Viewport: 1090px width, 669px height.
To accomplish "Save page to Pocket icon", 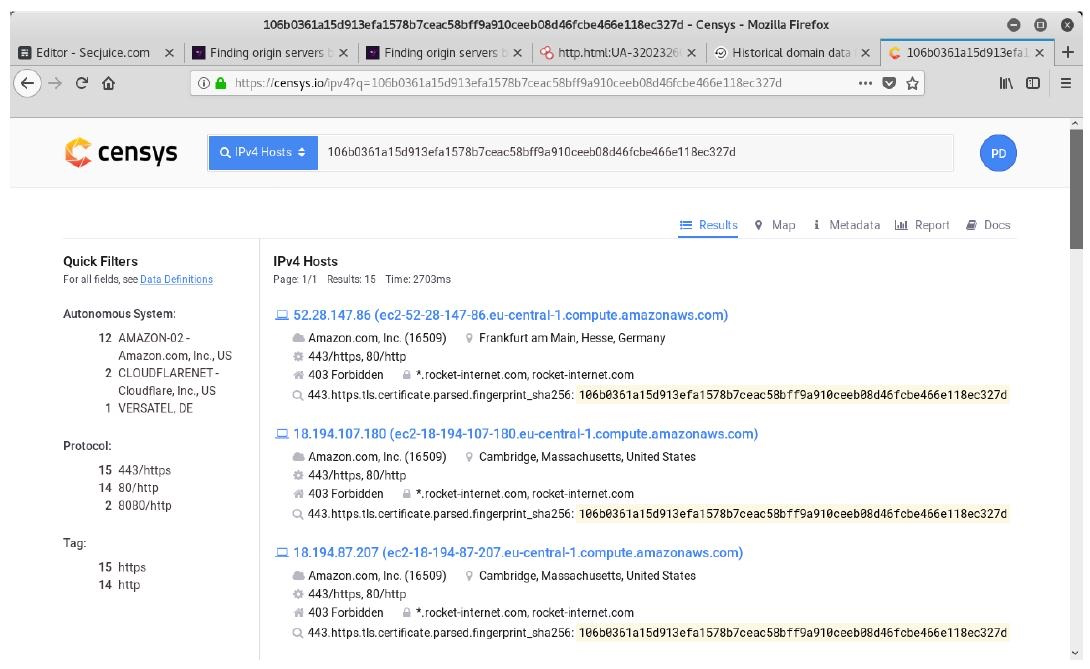I will (889, 83).
